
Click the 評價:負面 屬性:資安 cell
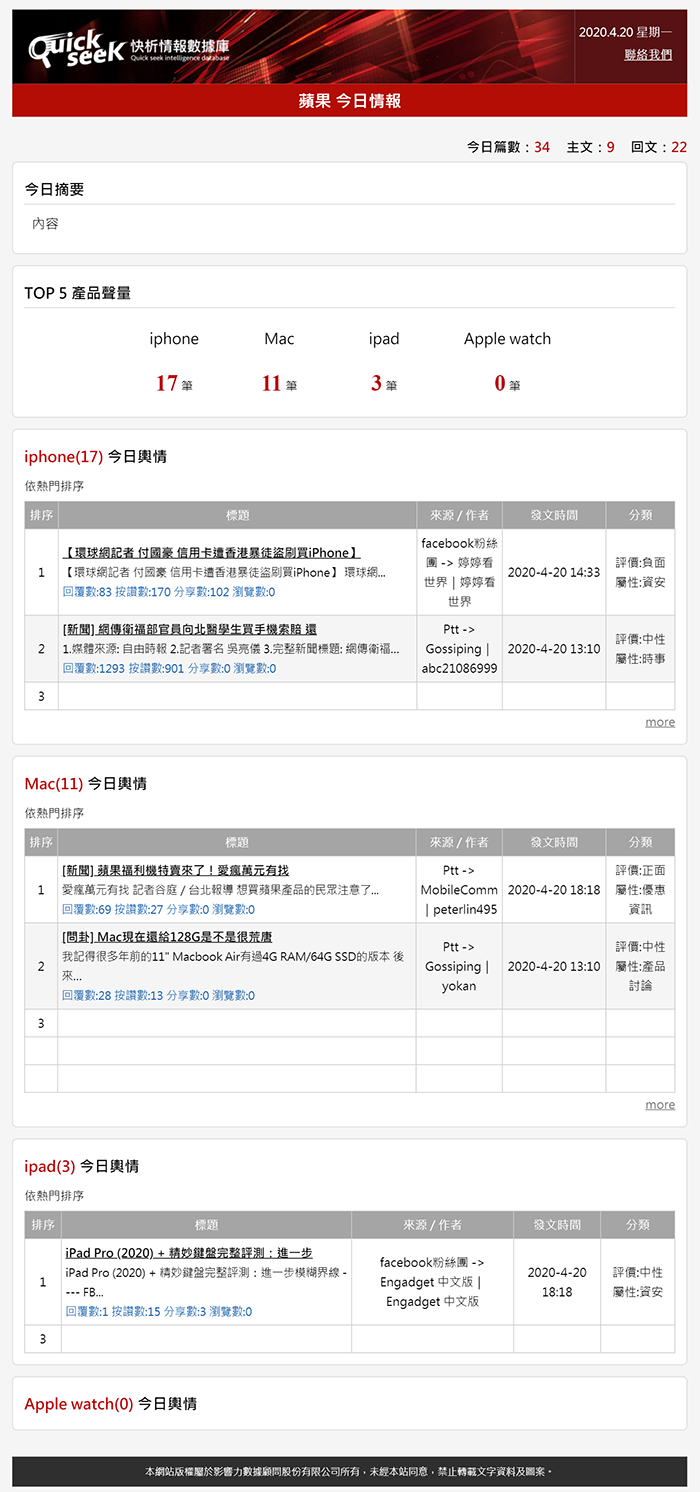click(x=641, y=573)
